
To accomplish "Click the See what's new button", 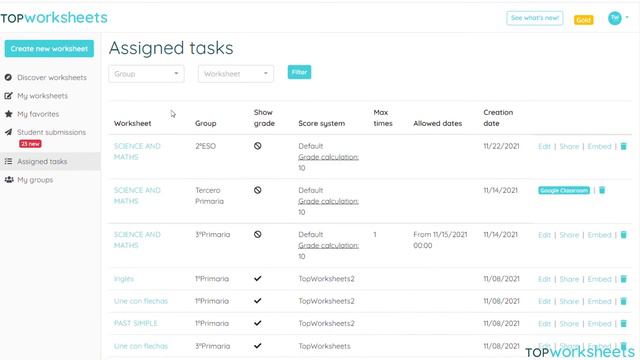I will click(535, 18).
